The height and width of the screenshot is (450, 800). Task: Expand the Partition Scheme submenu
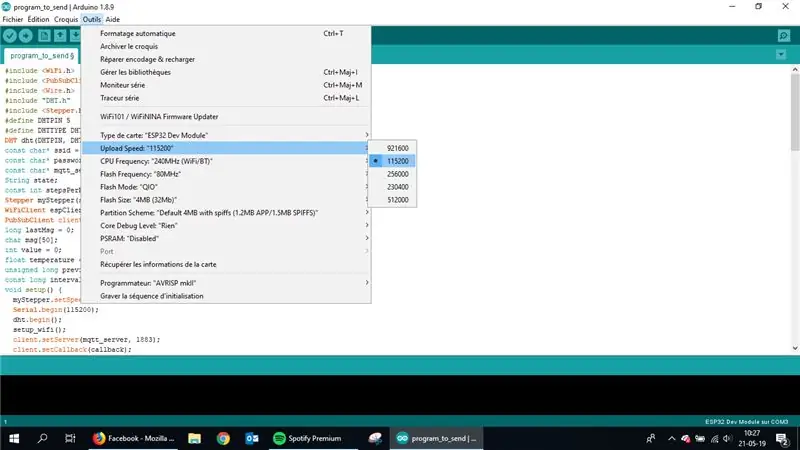(226, 212)
